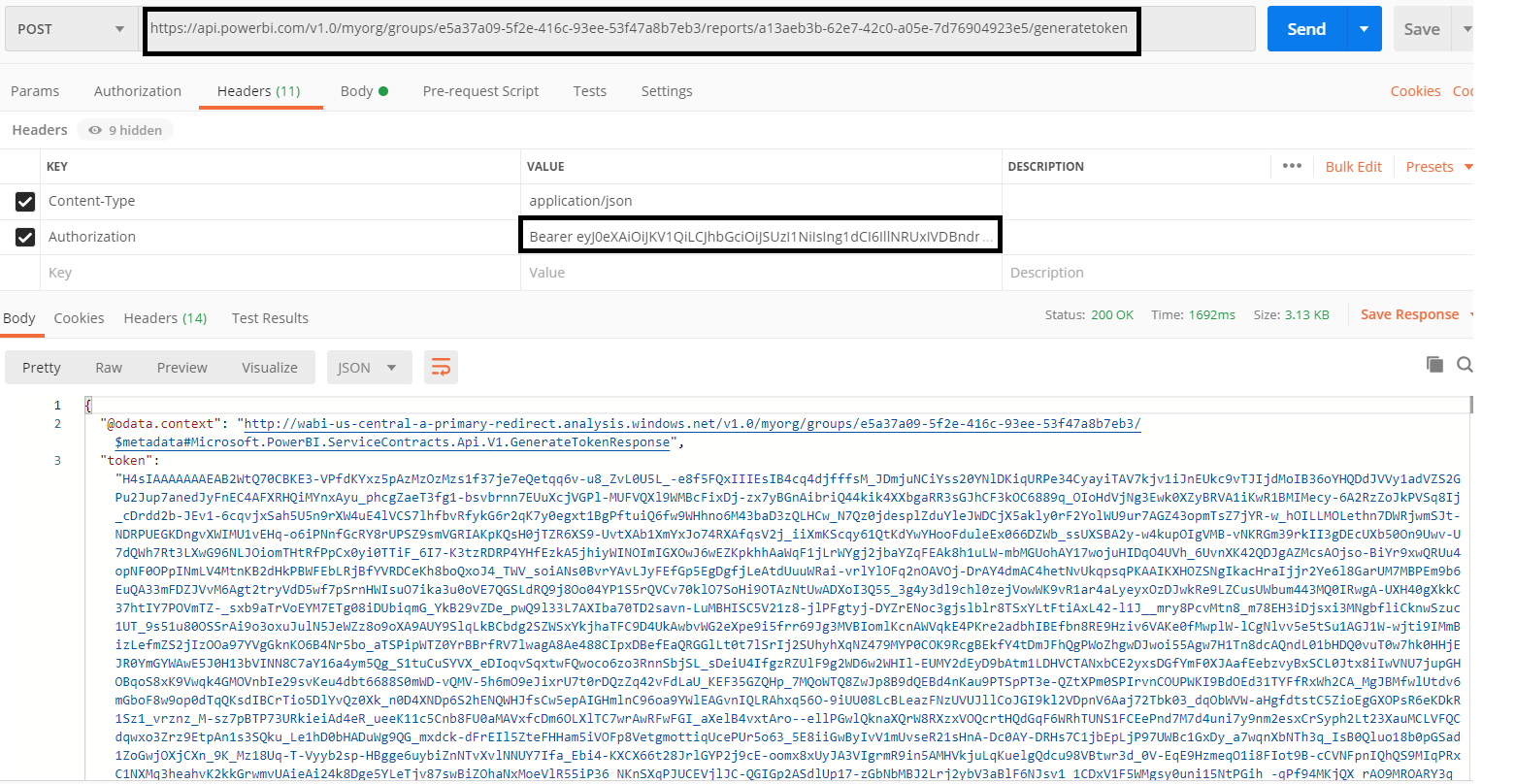This screenshot has height=784, width=1515.
Task: Click the Authorization Bearer value field
Action: click(760, 237)
